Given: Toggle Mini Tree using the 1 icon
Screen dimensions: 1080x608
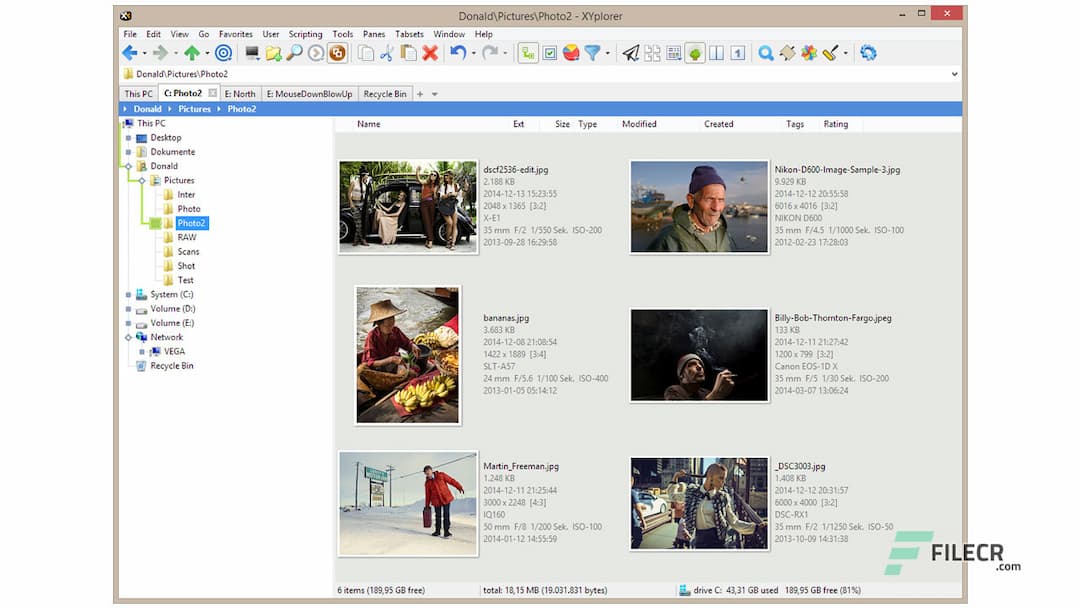Looking at the screenshot, I should tap(736, 52).
